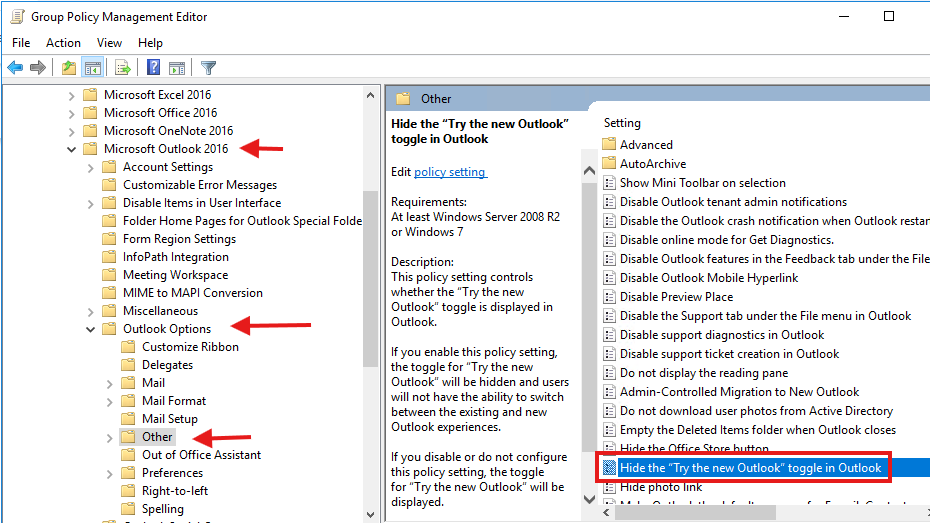Select Customizable Error Messages tree folder
The width and height of the screenshot is (930, 523).
(200, 184)
